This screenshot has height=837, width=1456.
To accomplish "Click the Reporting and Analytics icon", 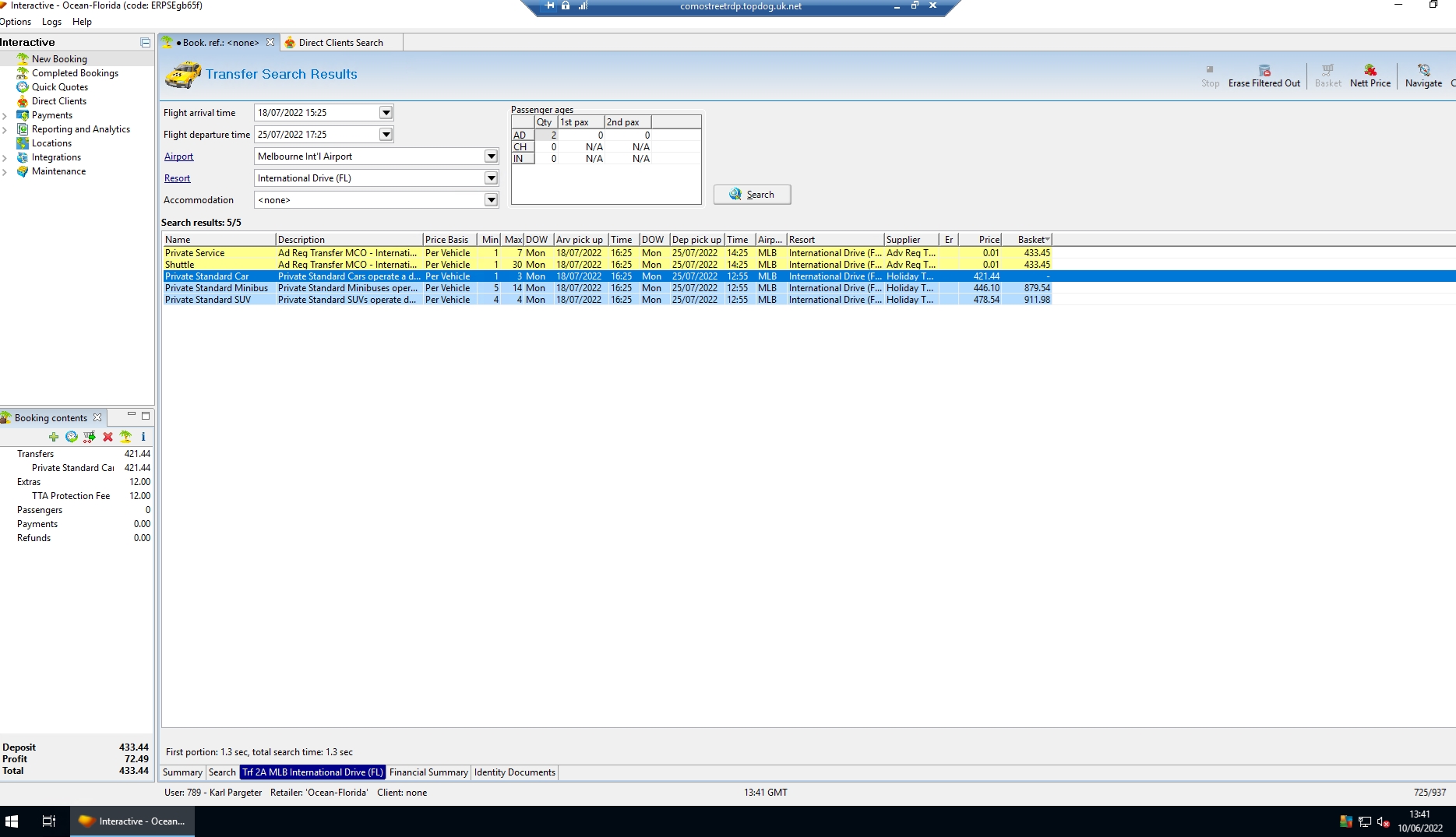I will click(x=23, y=129).
